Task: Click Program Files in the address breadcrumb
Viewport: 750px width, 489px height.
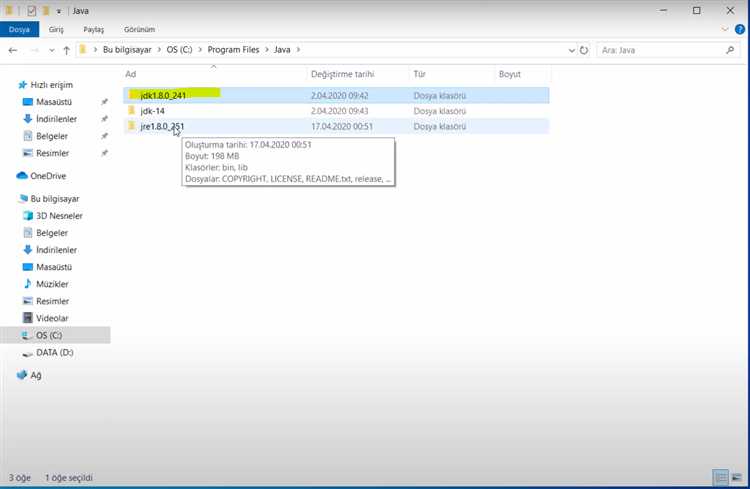Action: 233,49
